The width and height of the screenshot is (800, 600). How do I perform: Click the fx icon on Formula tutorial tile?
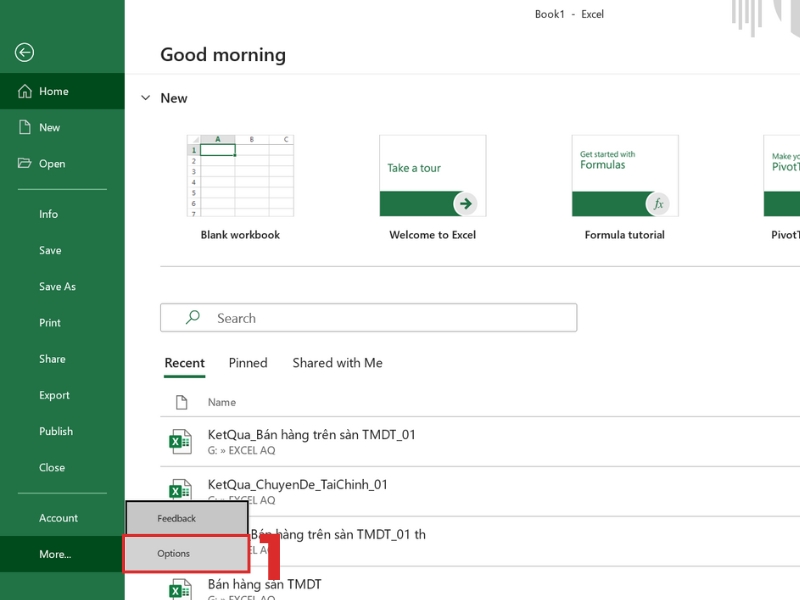click(657, 203)
